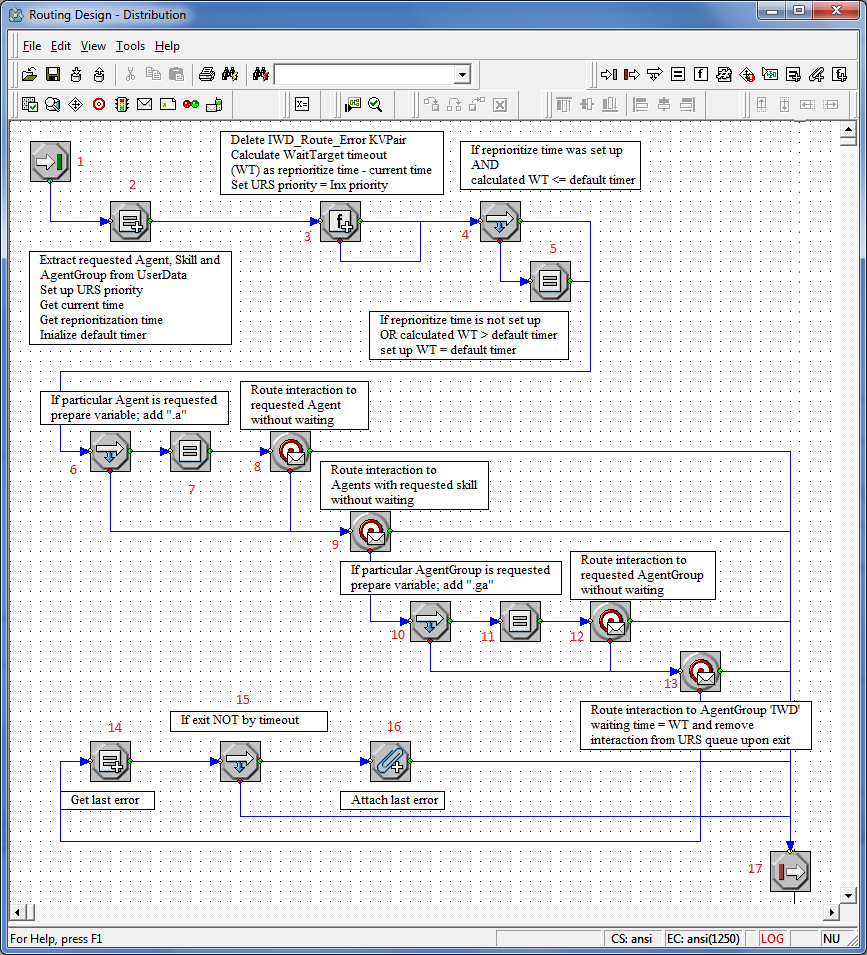Click the envelope icon in second toolbar
The image size is (867, 955).
[144, 104]
